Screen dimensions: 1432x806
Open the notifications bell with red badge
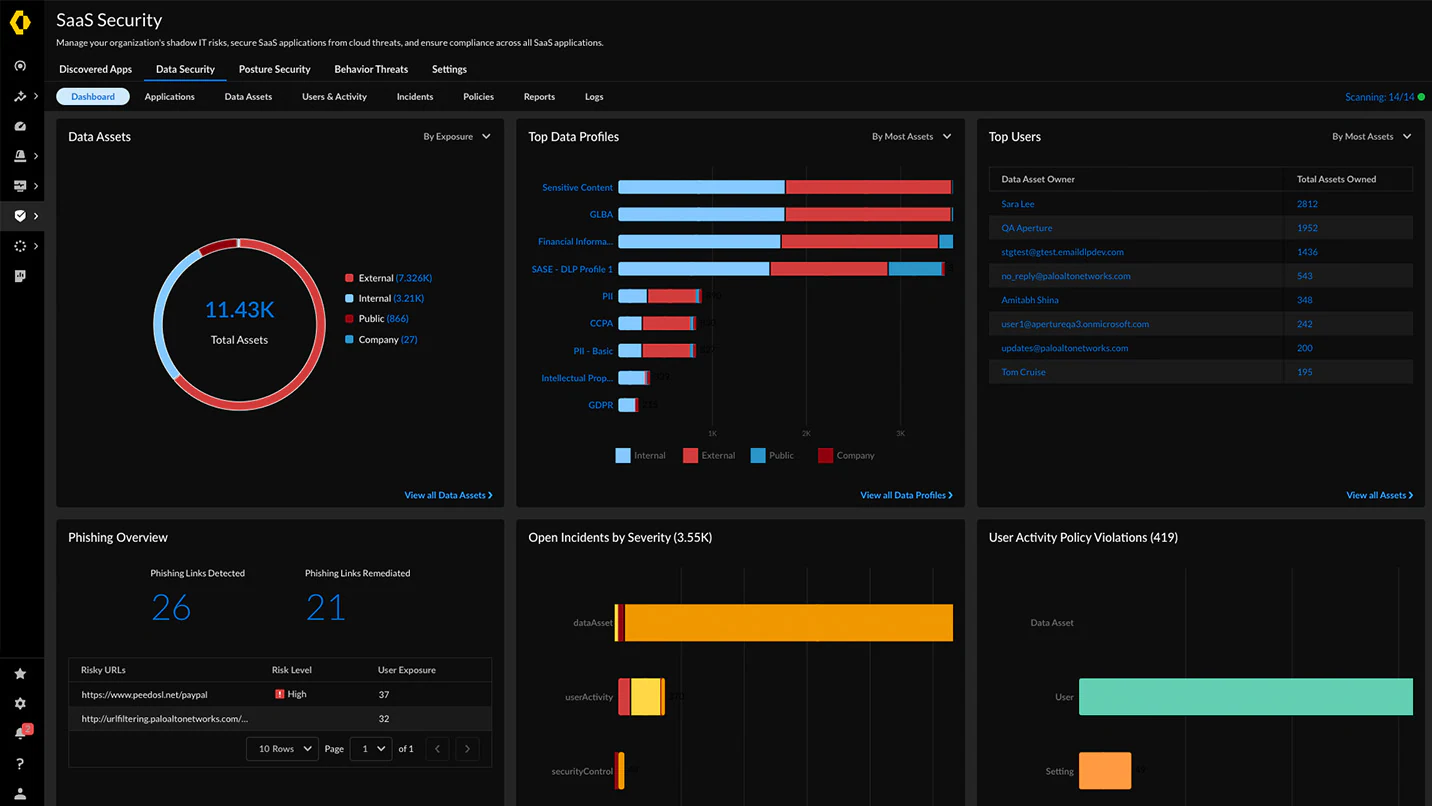pyautogui.click(x=20, y=732)
